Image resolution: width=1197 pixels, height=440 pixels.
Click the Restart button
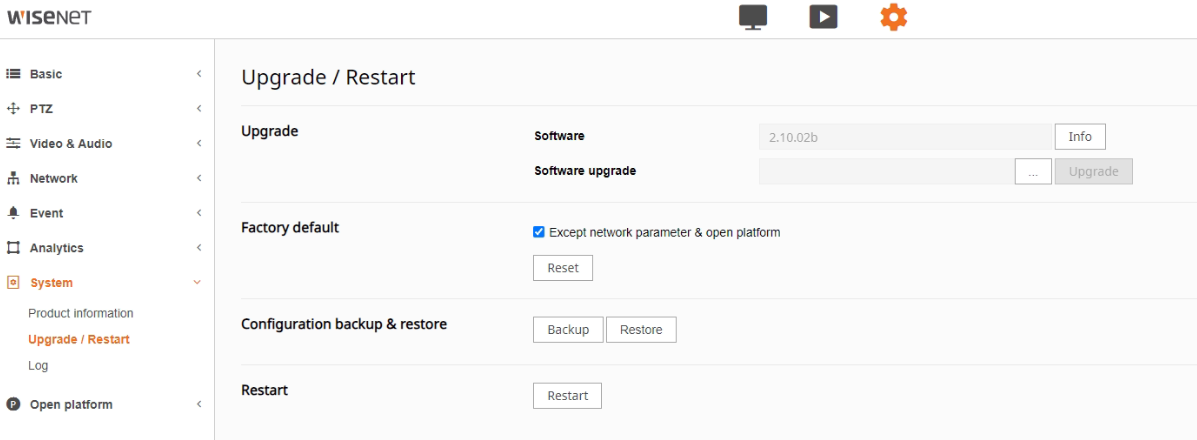coord(567,396)
